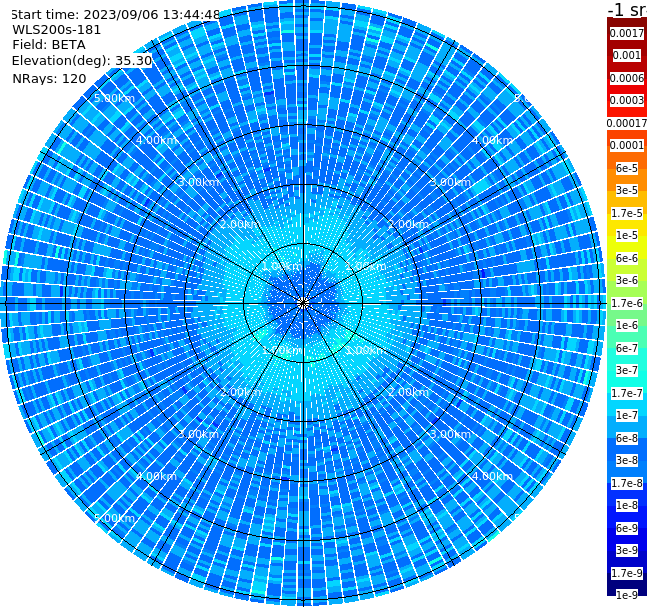Click the 1.7e-7 colorbar label
This screenshot has height=607, width=647.
pos(627,393)
